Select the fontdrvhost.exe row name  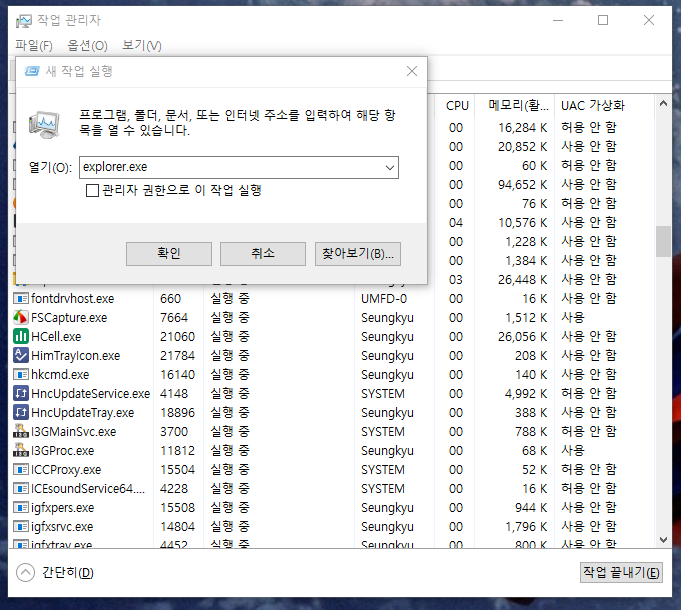[73, 299]
